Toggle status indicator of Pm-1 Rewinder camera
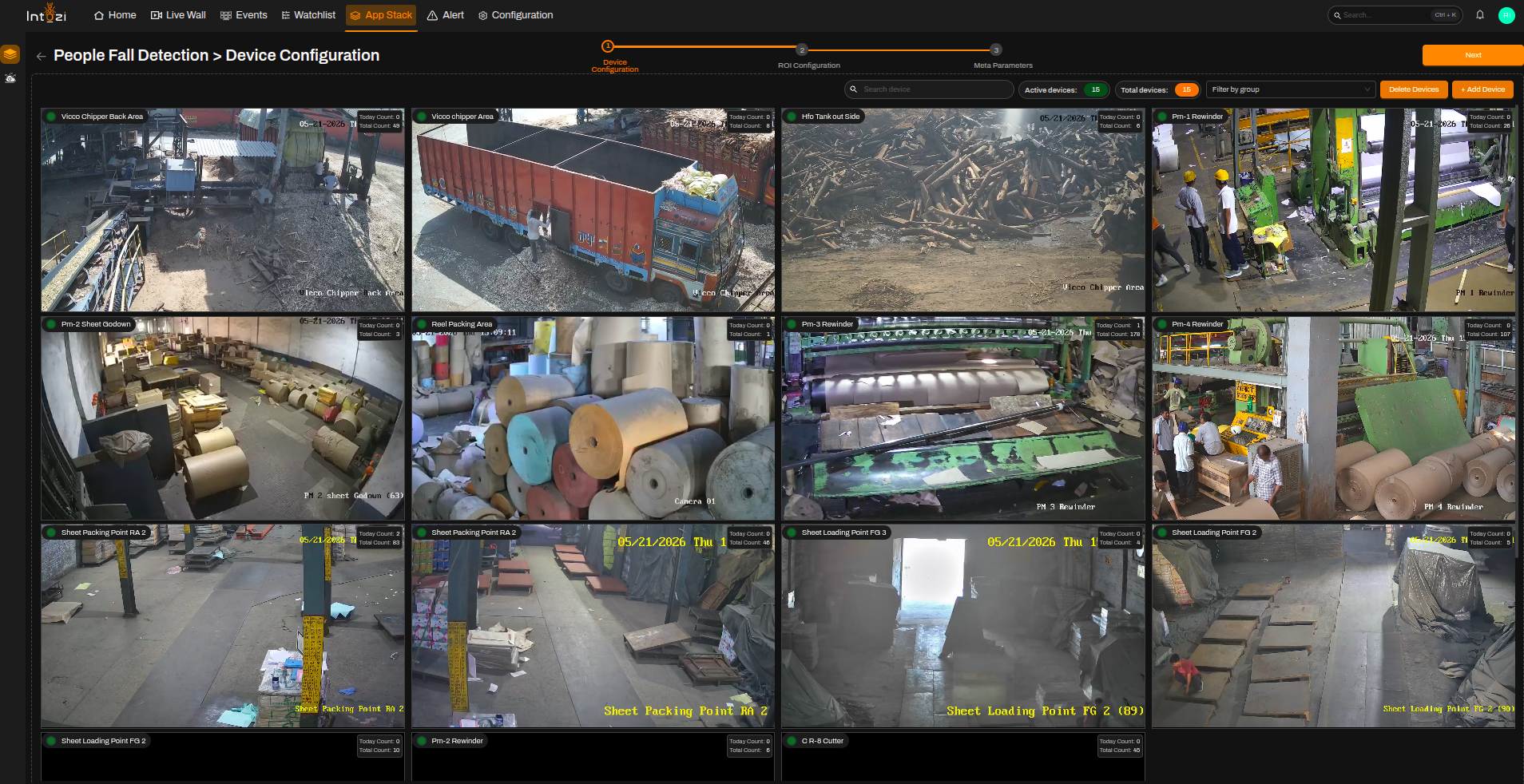 click(x=1163, y=117)
